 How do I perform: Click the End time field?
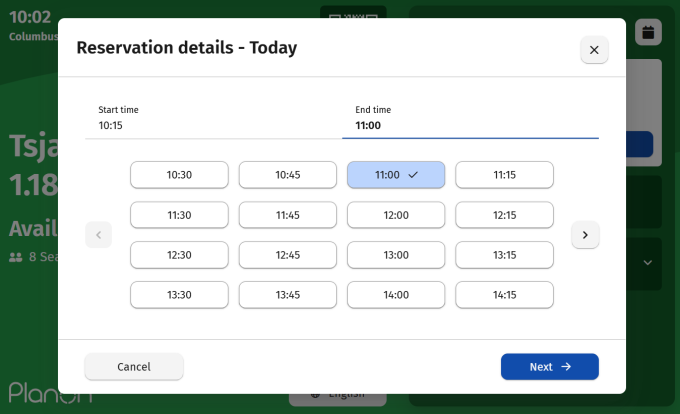click(470, 118)
